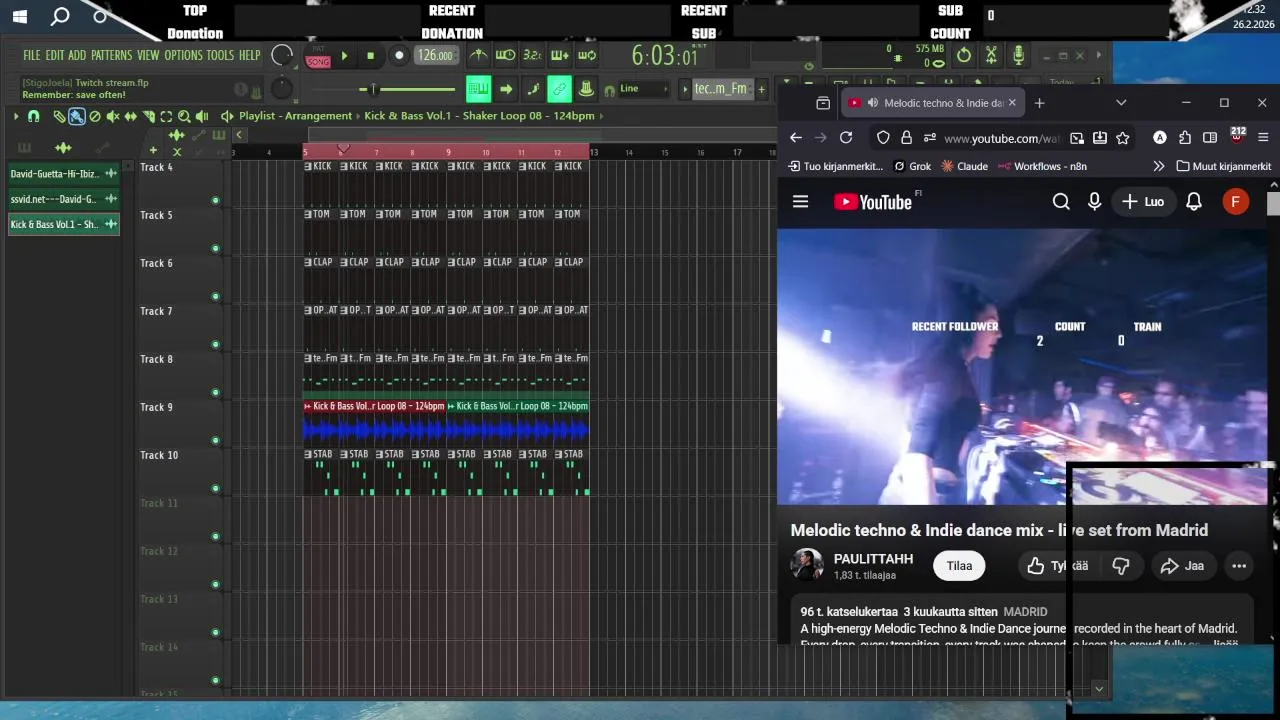1280x720 pixels.
Task: Expand the list all tabs chevron
Action: coord(1121,103)
